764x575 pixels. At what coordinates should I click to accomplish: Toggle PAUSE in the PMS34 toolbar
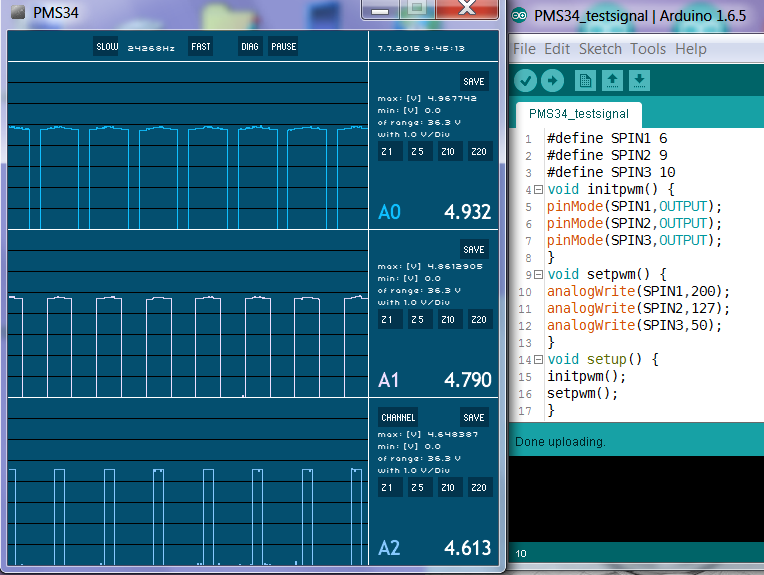[283, 47]
